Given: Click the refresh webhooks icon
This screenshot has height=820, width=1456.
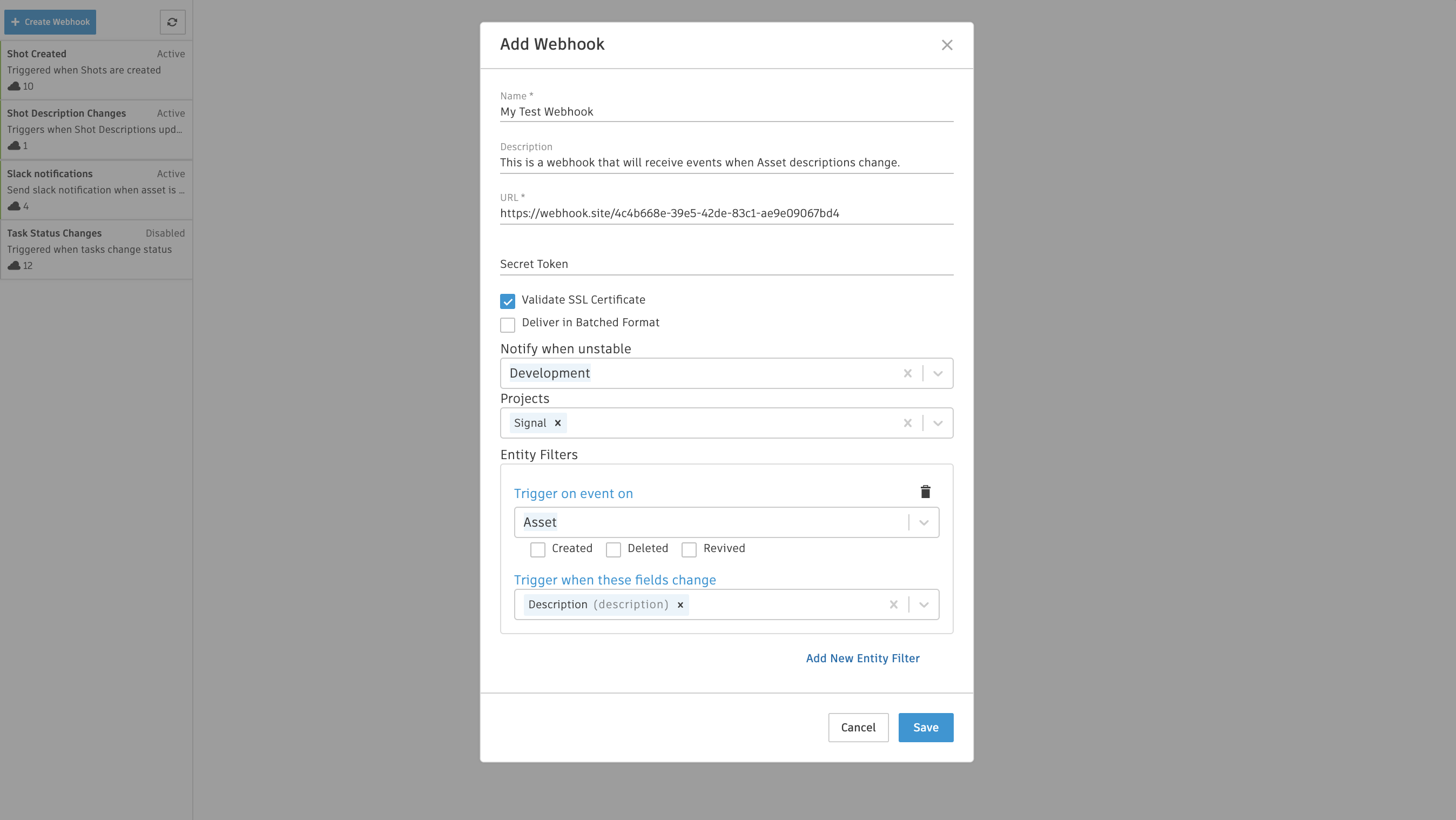Looking at the screenshot, I should (x=172, y=22).
